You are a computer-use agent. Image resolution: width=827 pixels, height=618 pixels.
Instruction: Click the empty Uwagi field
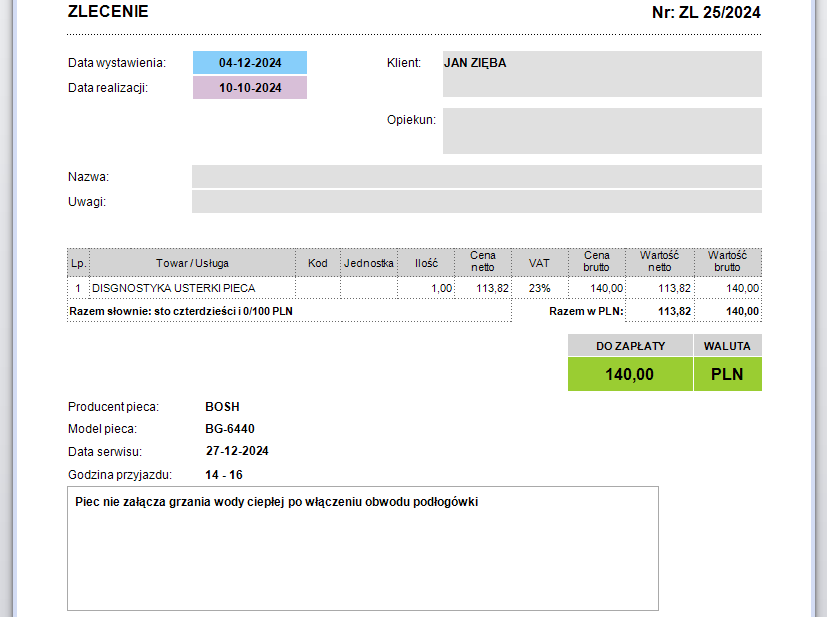click(x=476, y=202)
